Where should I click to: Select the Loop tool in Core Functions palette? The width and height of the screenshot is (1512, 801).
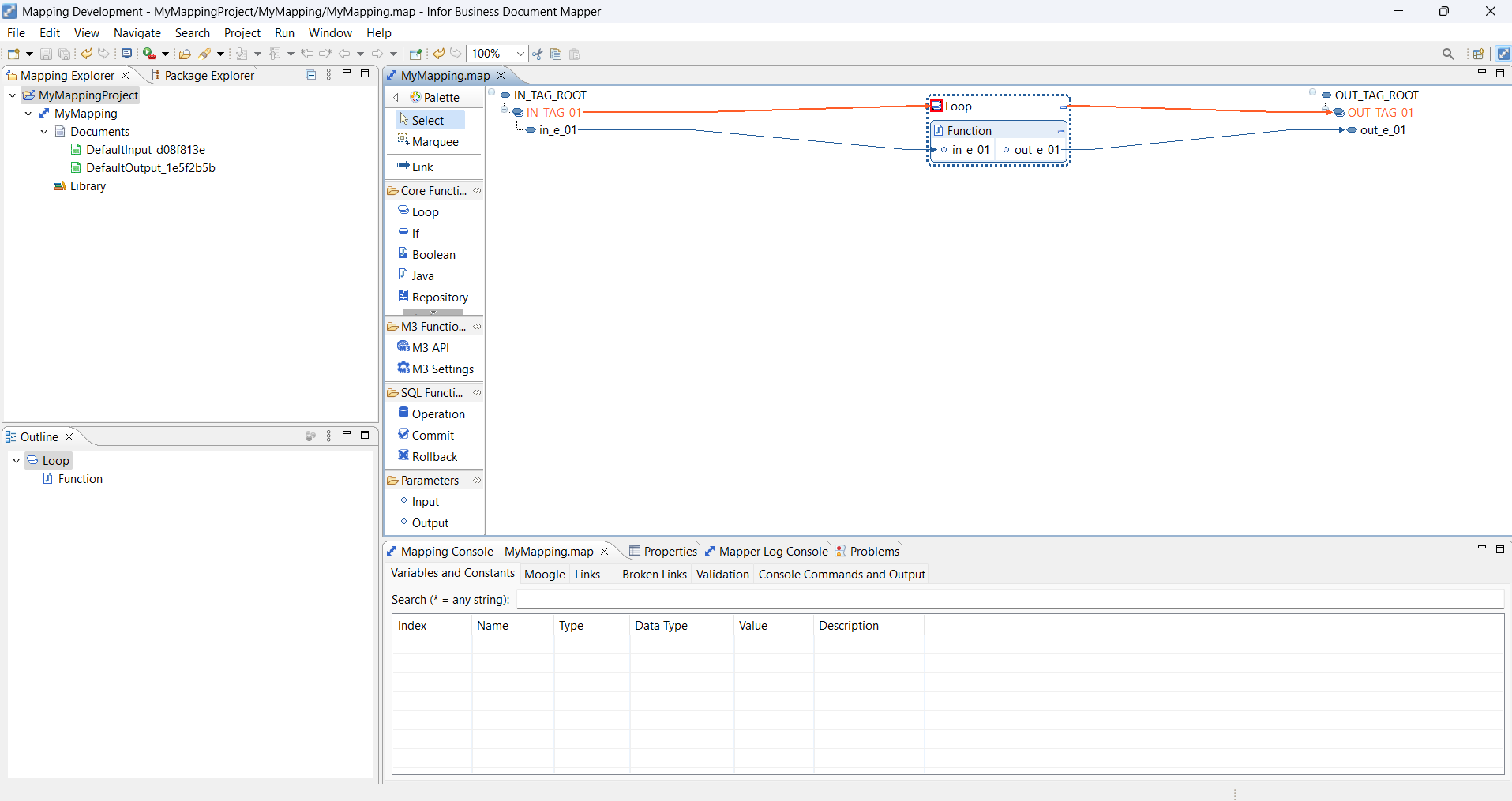[x=425, y=211]
